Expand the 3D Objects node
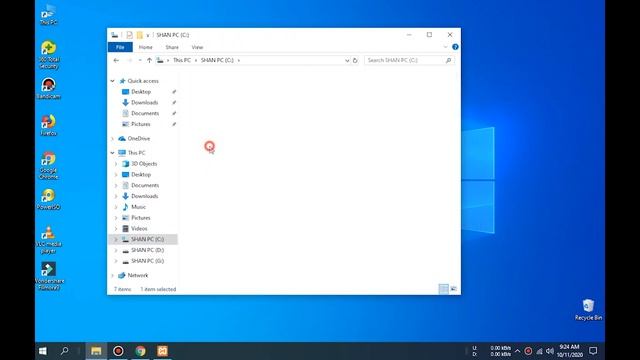Screen dimensions: 640x360 [x=116, y=164]
